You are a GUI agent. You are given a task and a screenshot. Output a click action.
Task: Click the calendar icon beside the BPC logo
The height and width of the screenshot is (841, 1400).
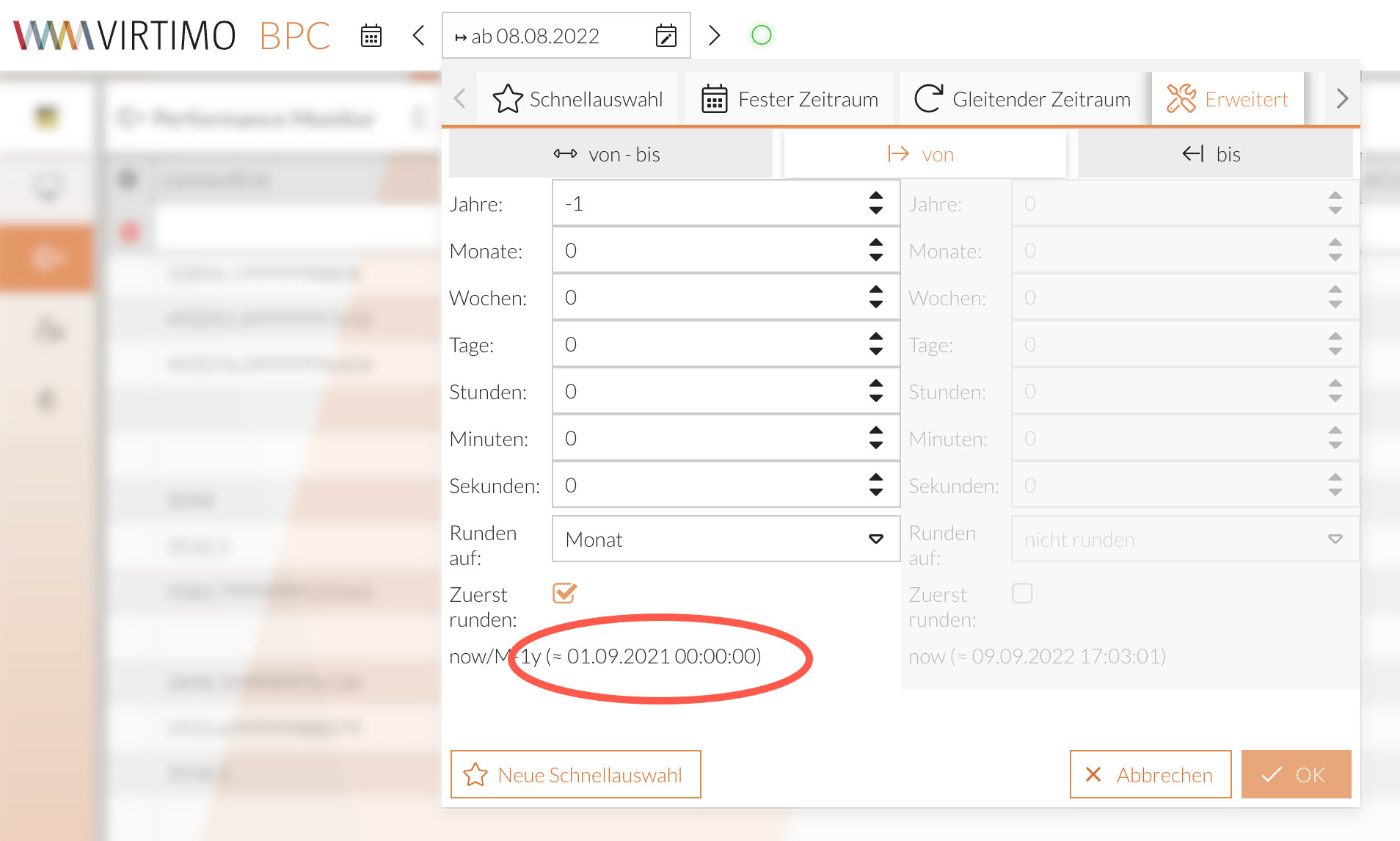(x=371, y=35)
